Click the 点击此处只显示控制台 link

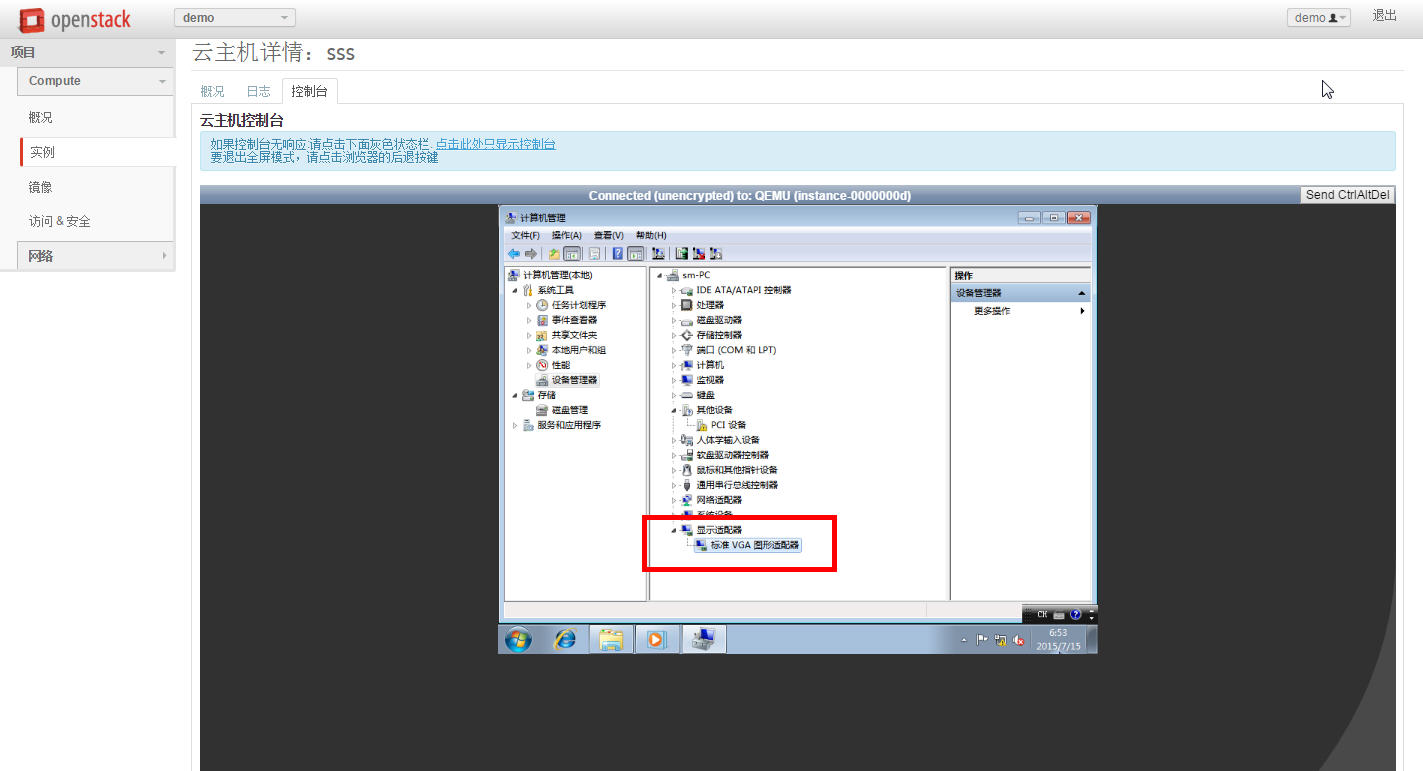pos(495,144)
